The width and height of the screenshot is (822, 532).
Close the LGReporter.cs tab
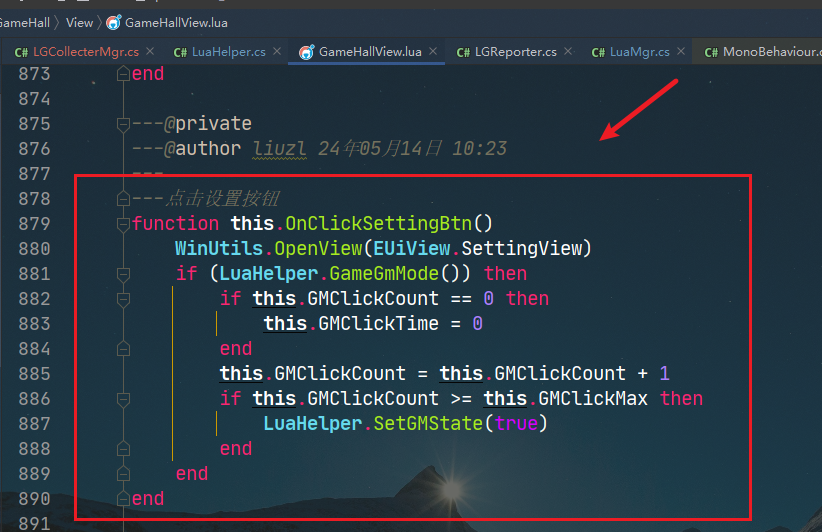click(568, 52)
